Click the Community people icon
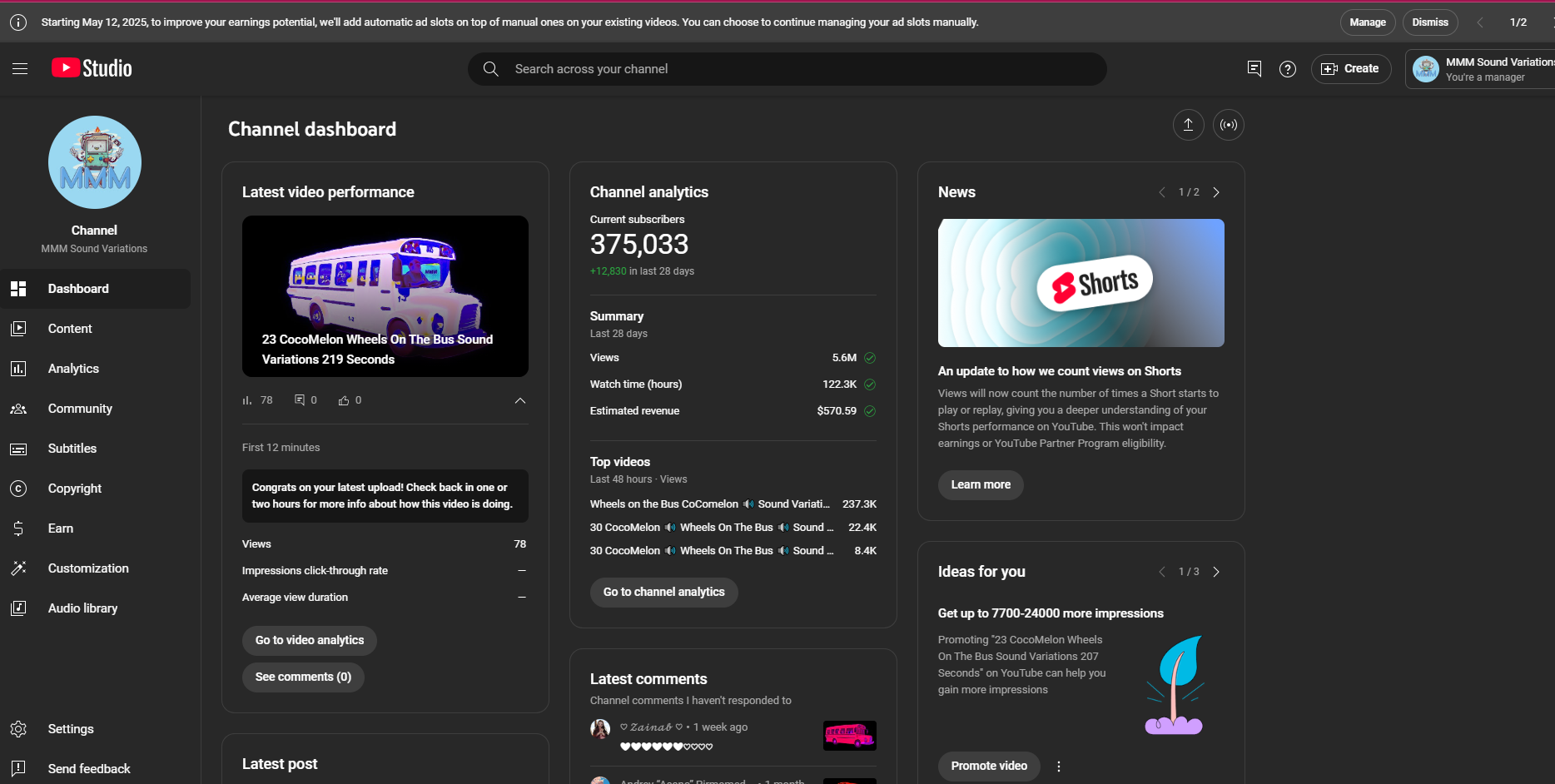This screenshot has height=784, width=1555. coord(18,409)
